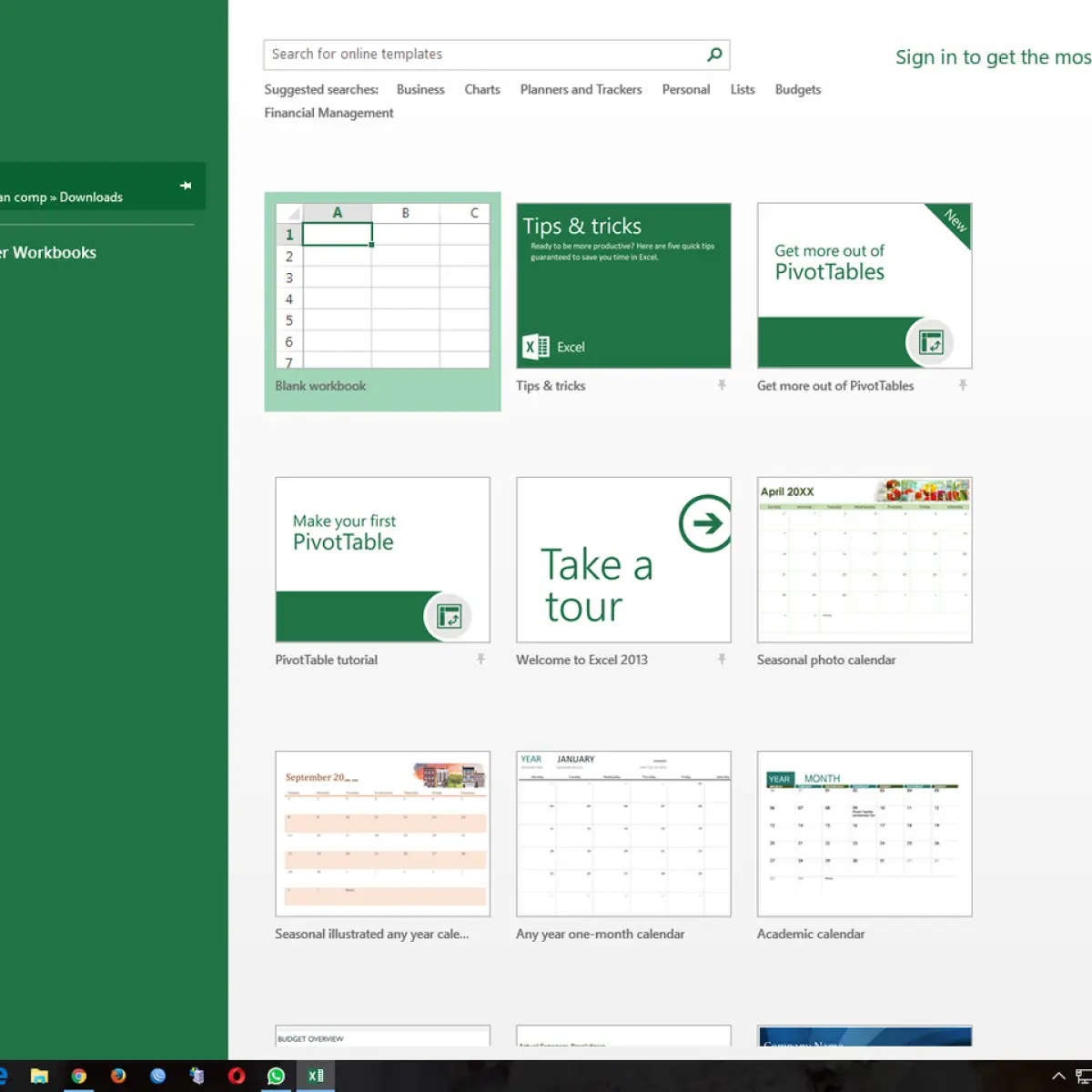This screenshot has height=1092, width=1092.
Task: Open Any year one-month calendar template
Action: 623,834
